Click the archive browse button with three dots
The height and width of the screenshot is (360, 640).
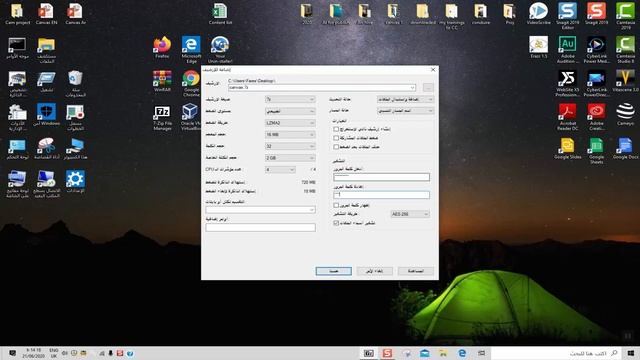click(x=428, y=88)
